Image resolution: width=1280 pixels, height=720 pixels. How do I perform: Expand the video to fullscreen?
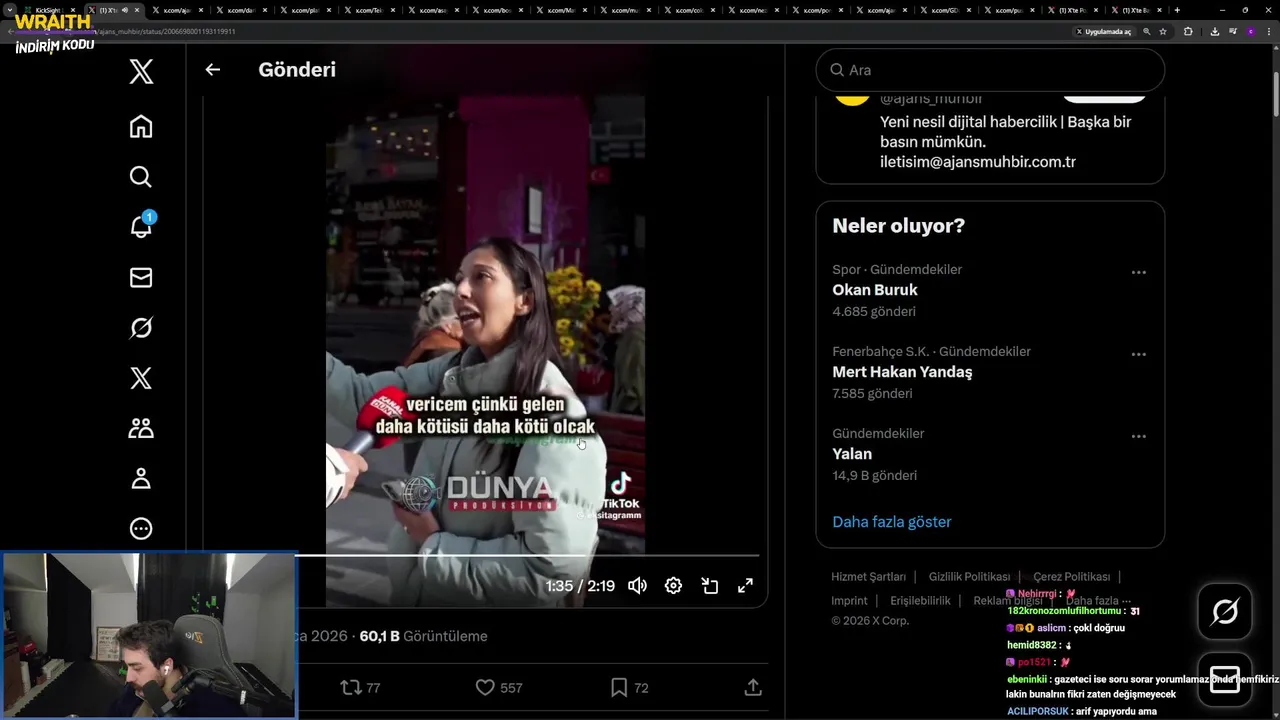(x=745, y=586)
